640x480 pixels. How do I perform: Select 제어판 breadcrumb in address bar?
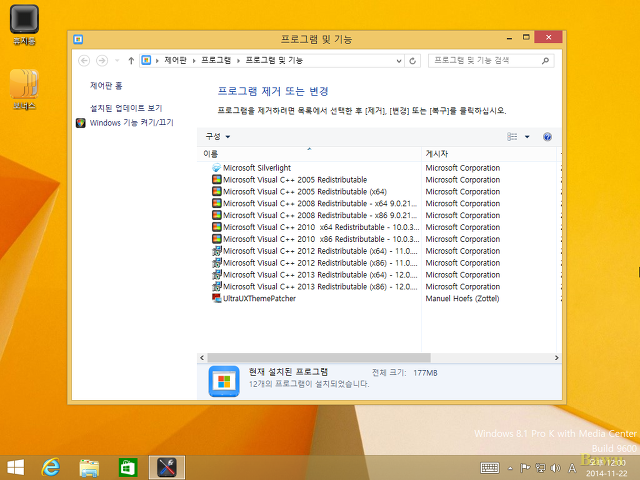point(176,60)
